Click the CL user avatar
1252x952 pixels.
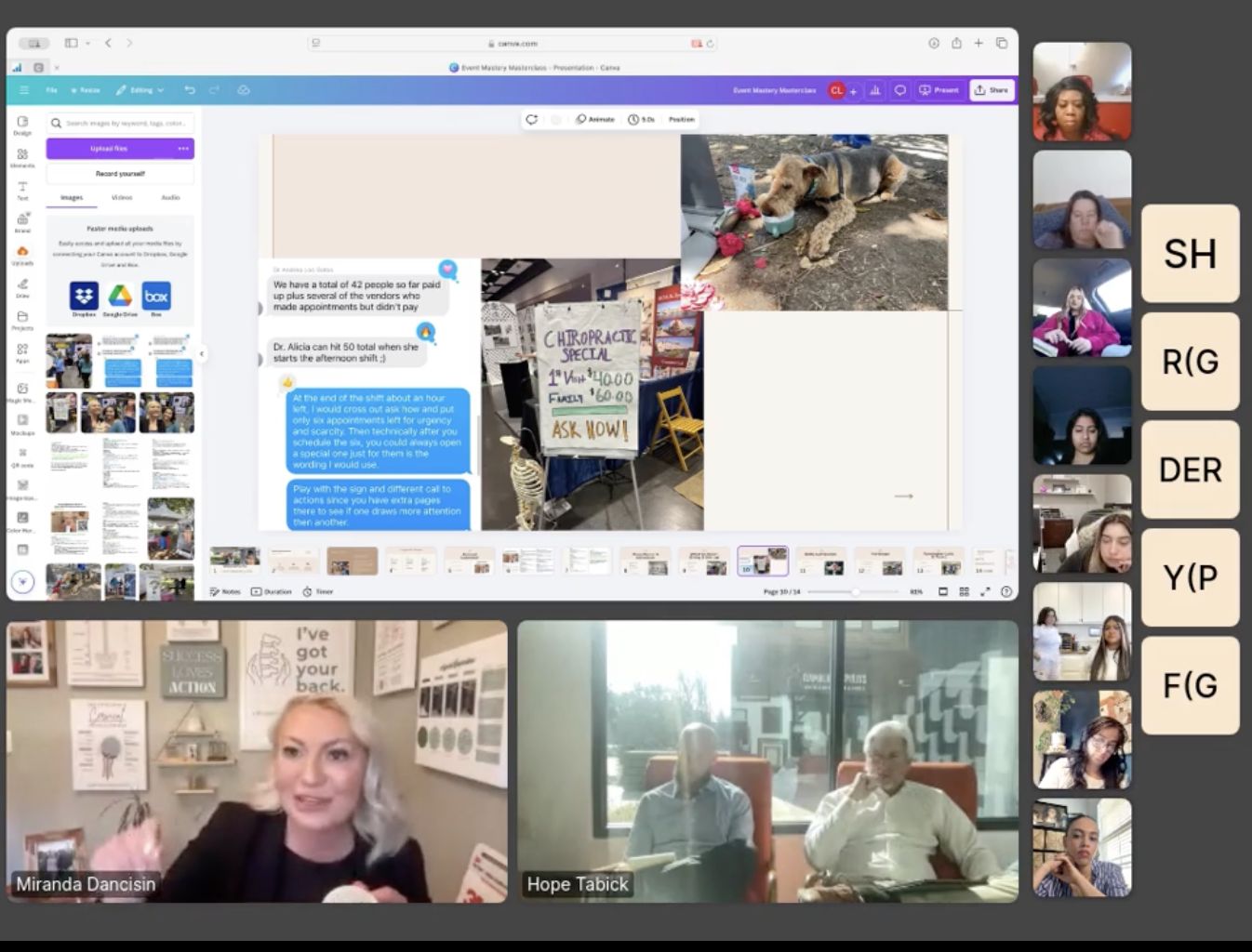tap(836, 90)
